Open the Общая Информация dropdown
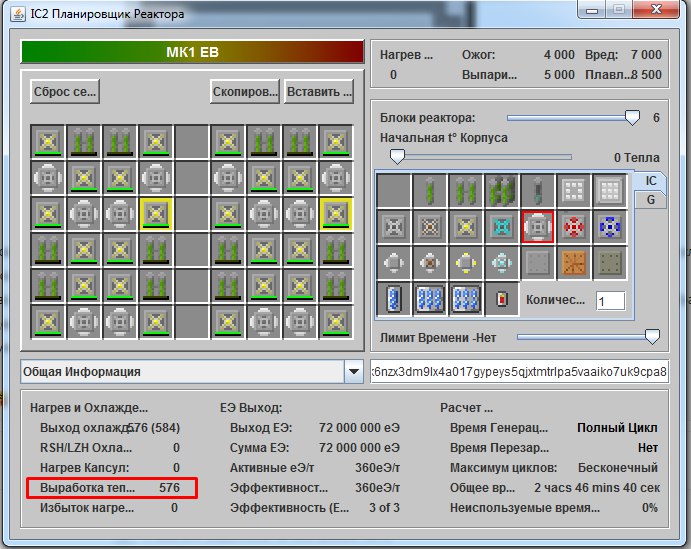 [x=353, y=371]
